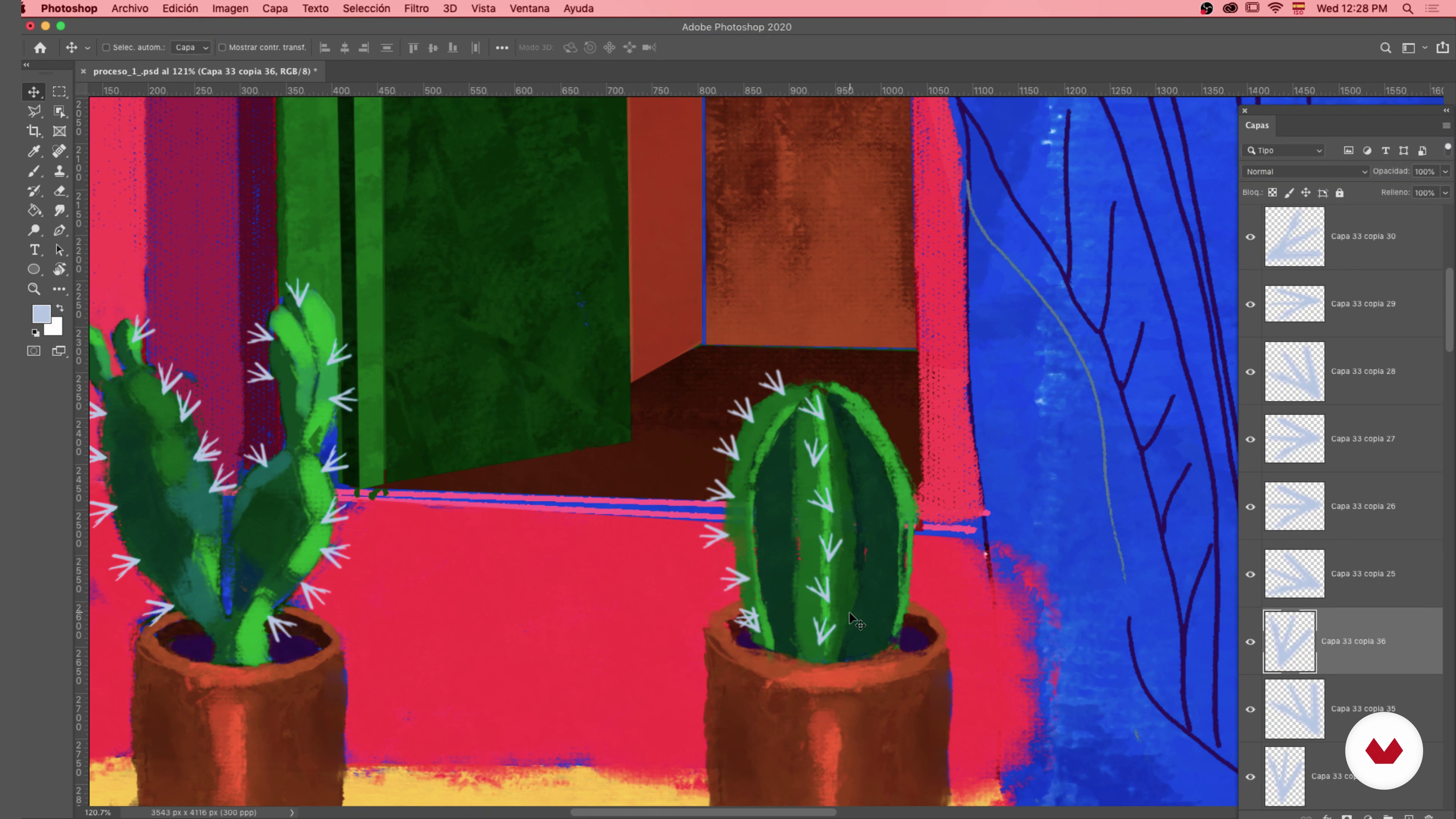Open the Capa auto-select dropdown
Screen dimensions: 1456x819
pos(191,47)
